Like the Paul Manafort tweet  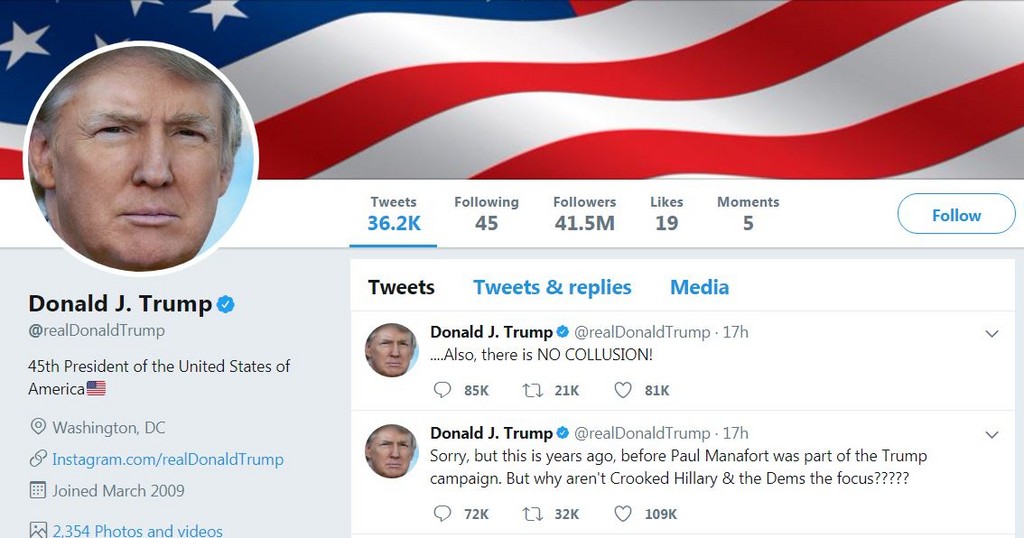623,513
